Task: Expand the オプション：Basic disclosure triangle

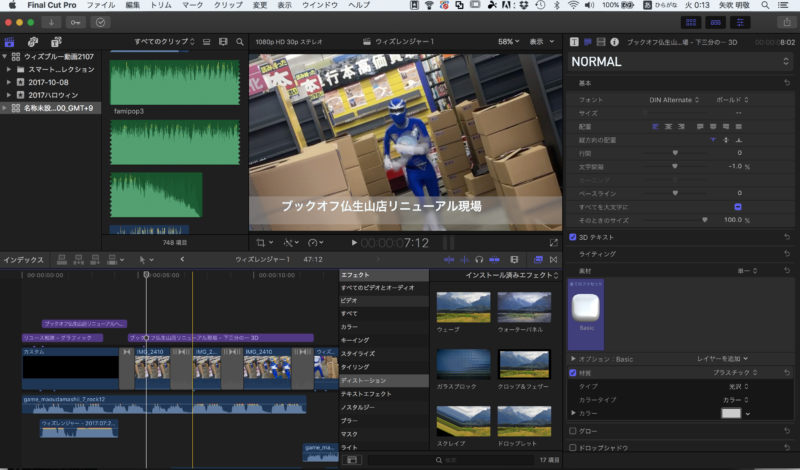Action: click(573, 359)
